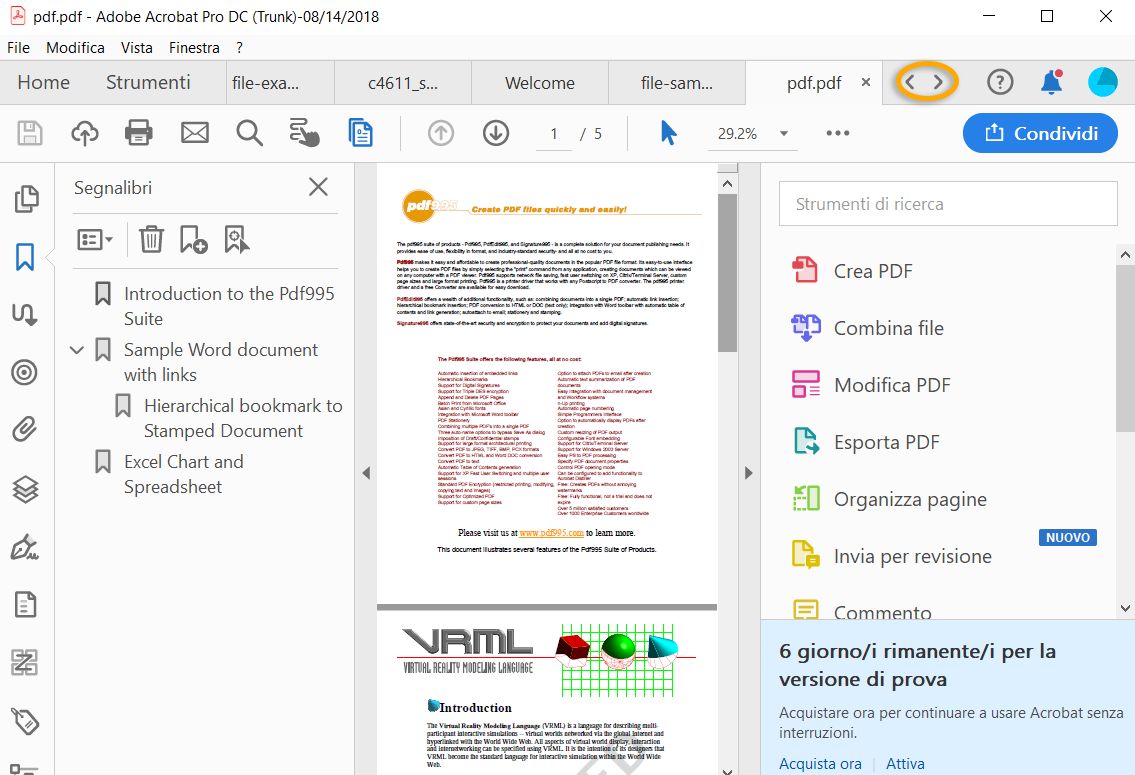Image resolution: width=1135 pixels, height=775 pixels.
Task: Show page thumbnails in the sidebar
Action: tap(26, 198)
